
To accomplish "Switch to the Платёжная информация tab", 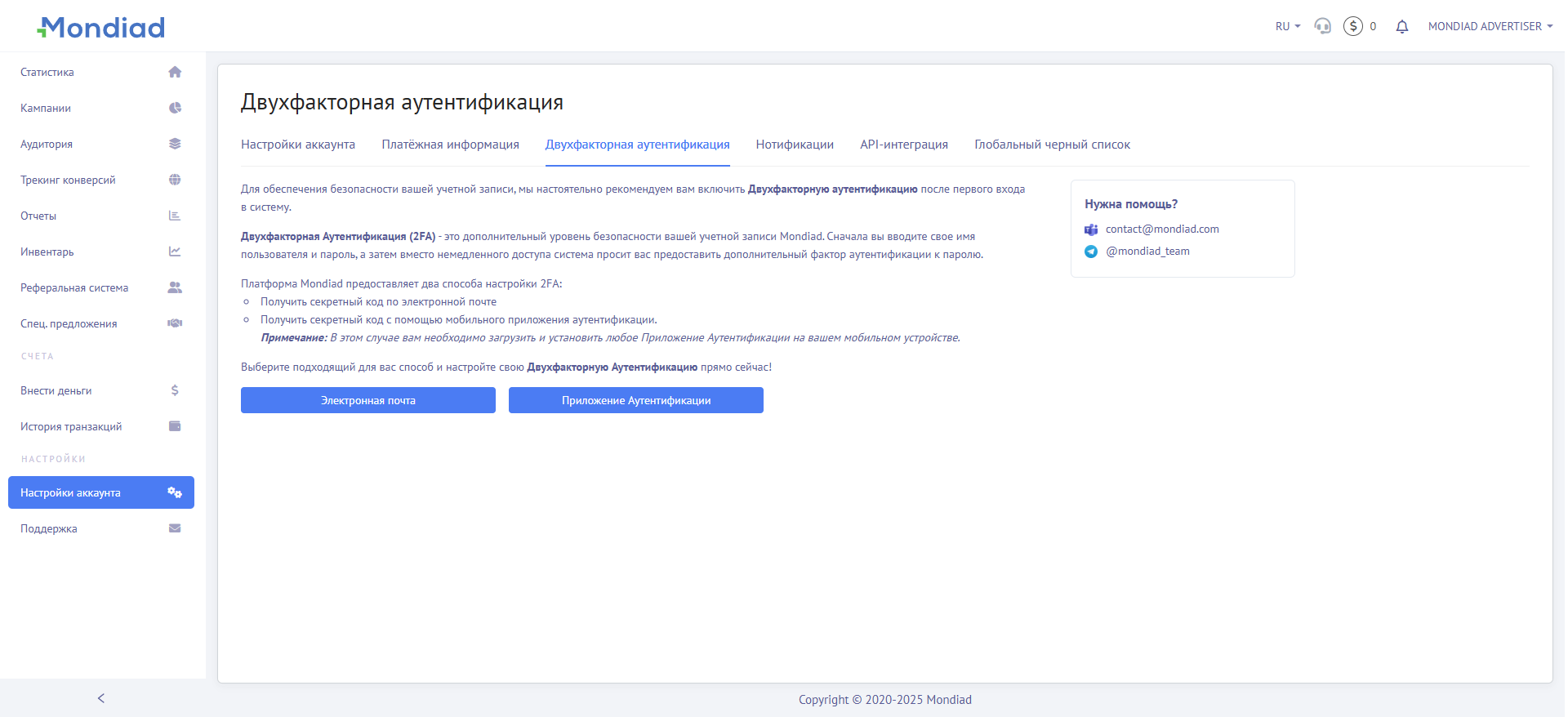I will tap(450, 145).
